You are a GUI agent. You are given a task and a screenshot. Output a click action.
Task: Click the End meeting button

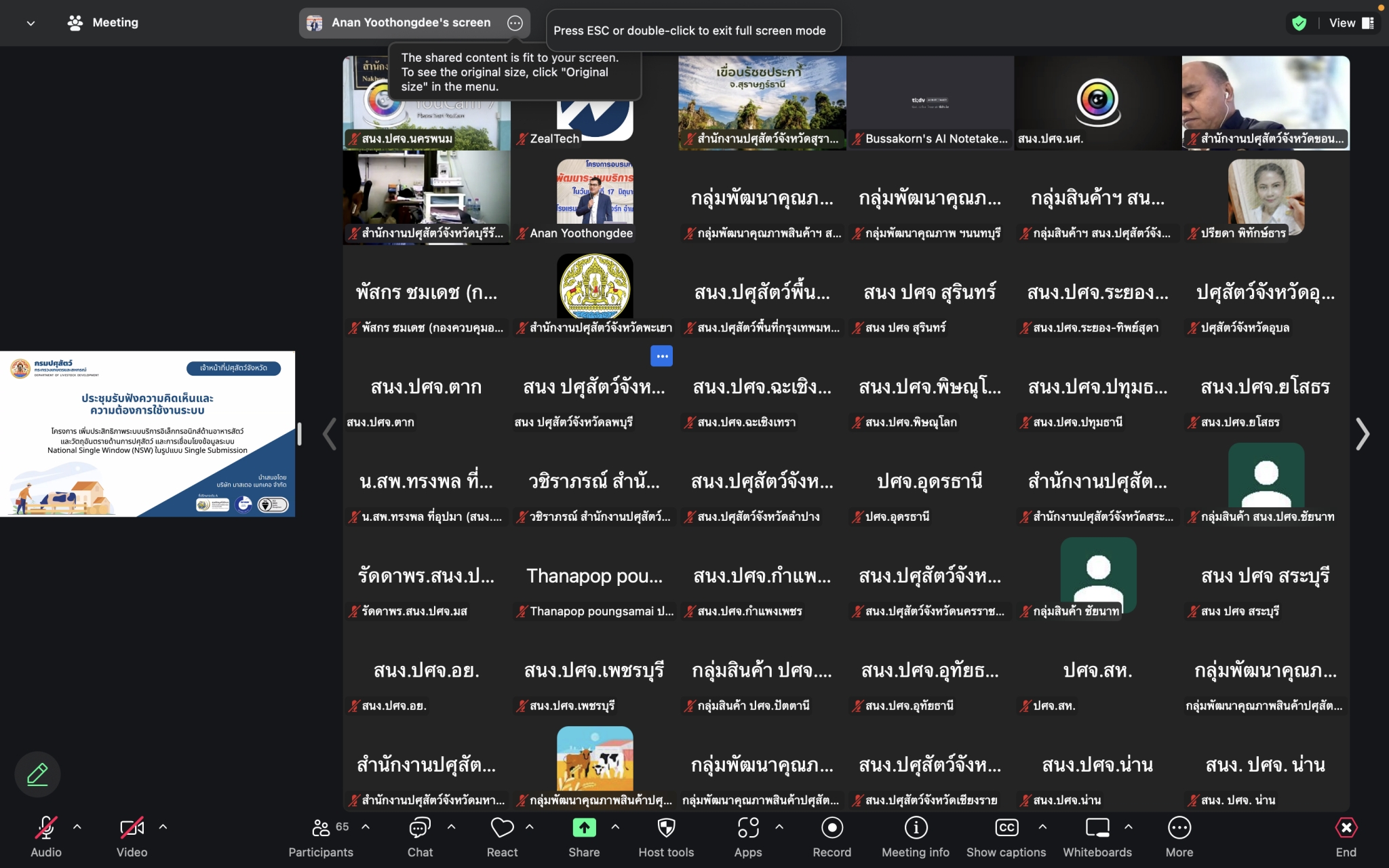tap(1346, 828)
